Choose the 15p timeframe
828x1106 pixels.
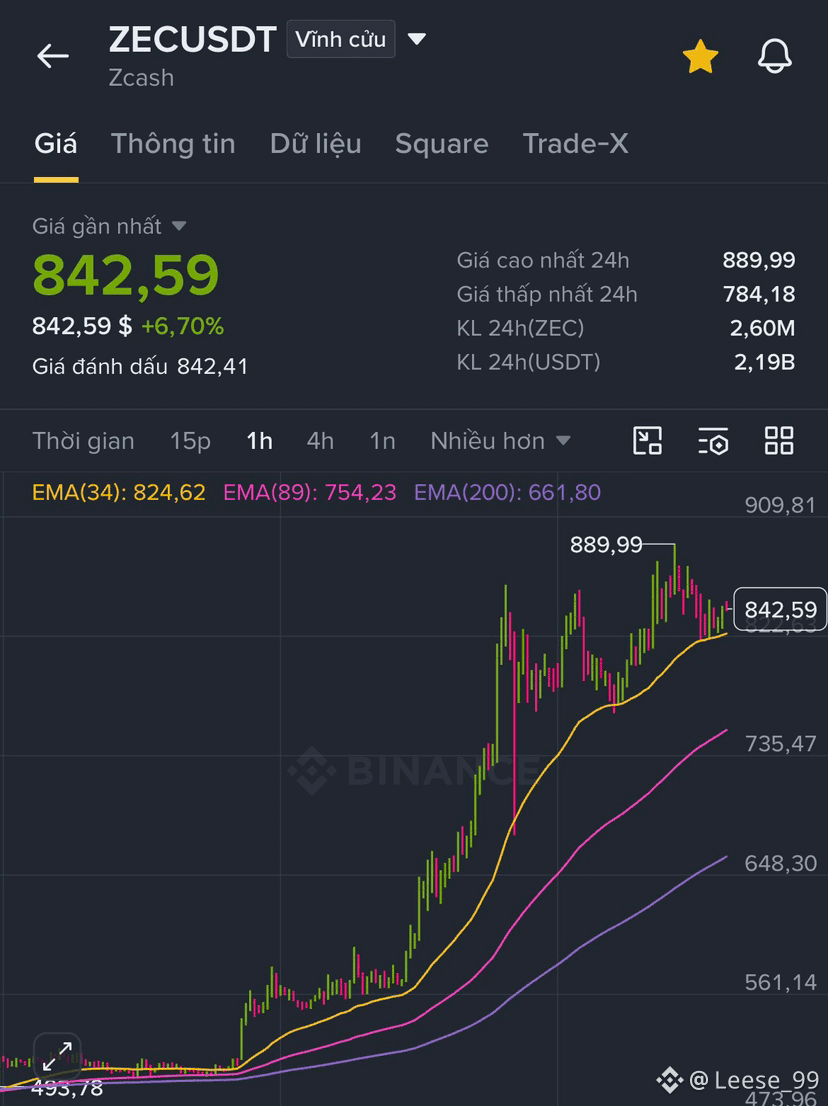(190, 441)
